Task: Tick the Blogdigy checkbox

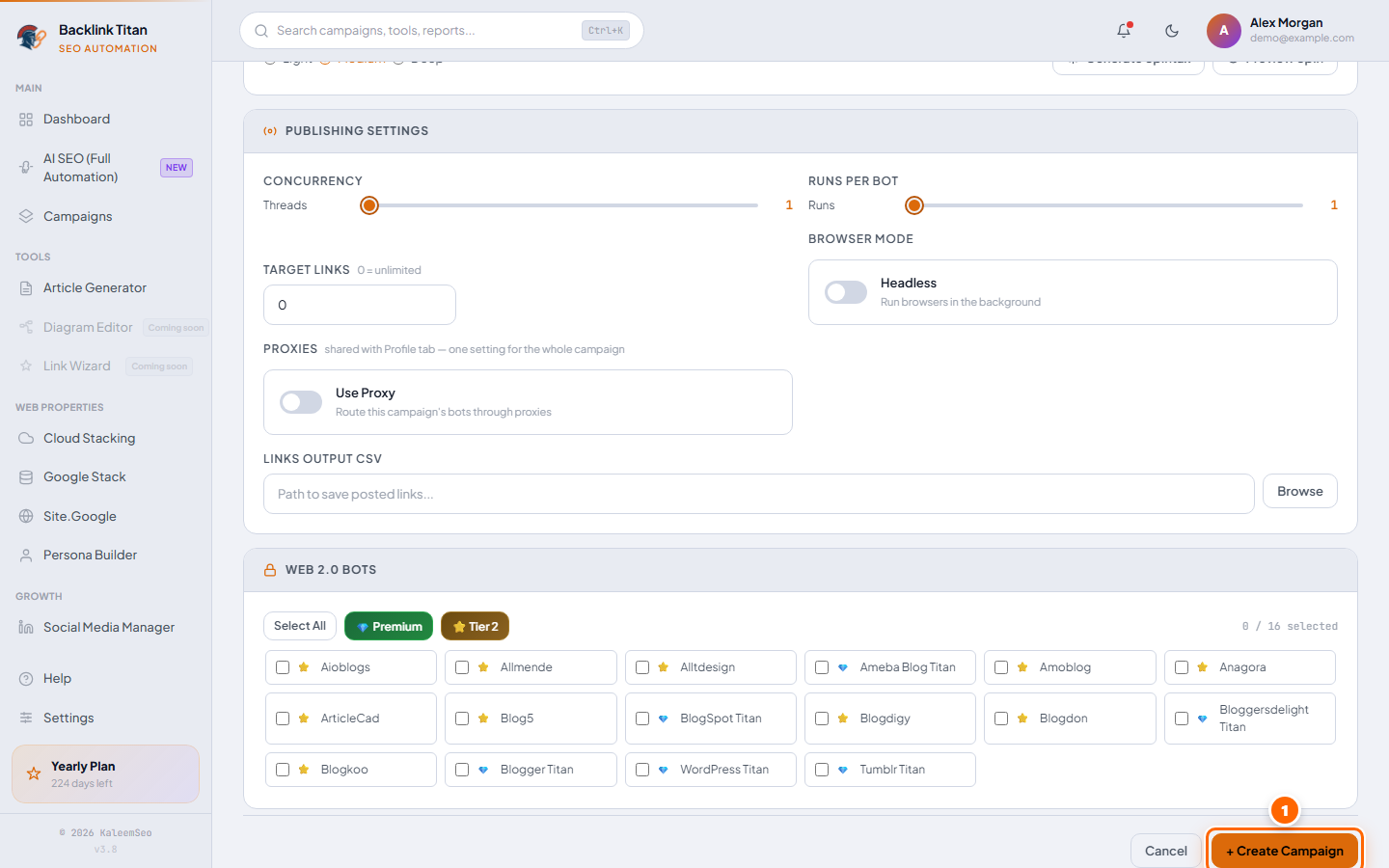Action: point(822,719)
